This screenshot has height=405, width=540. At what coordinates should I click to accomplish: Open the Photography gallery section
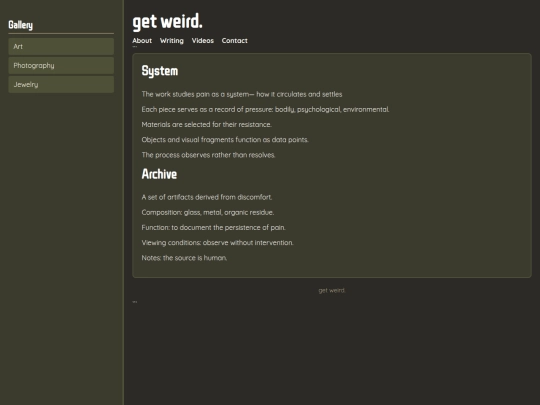61,65
